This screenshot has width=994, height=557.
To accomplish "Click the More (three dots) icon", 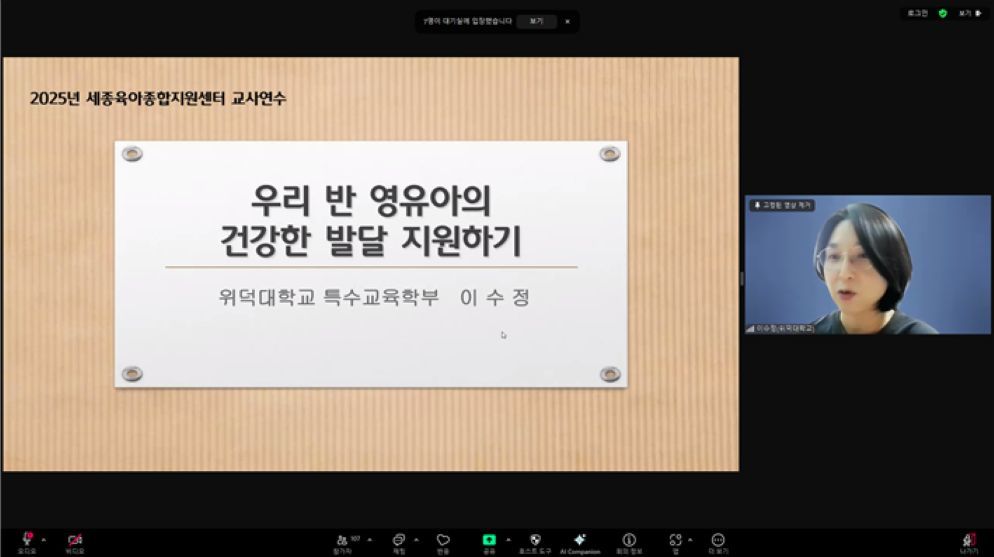I will tap(717, 540).
